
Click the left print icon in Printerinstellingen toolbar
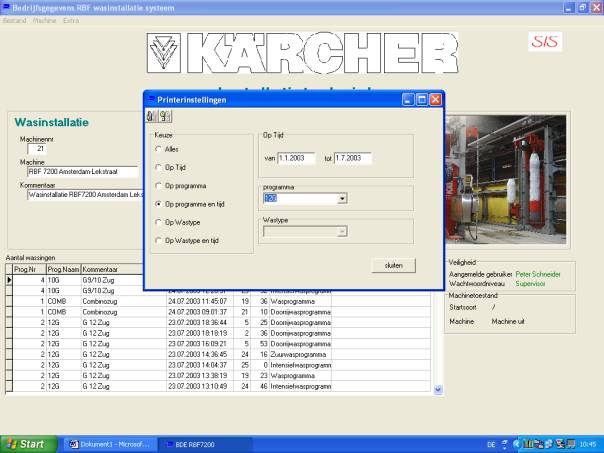click(x=152, y=116)
